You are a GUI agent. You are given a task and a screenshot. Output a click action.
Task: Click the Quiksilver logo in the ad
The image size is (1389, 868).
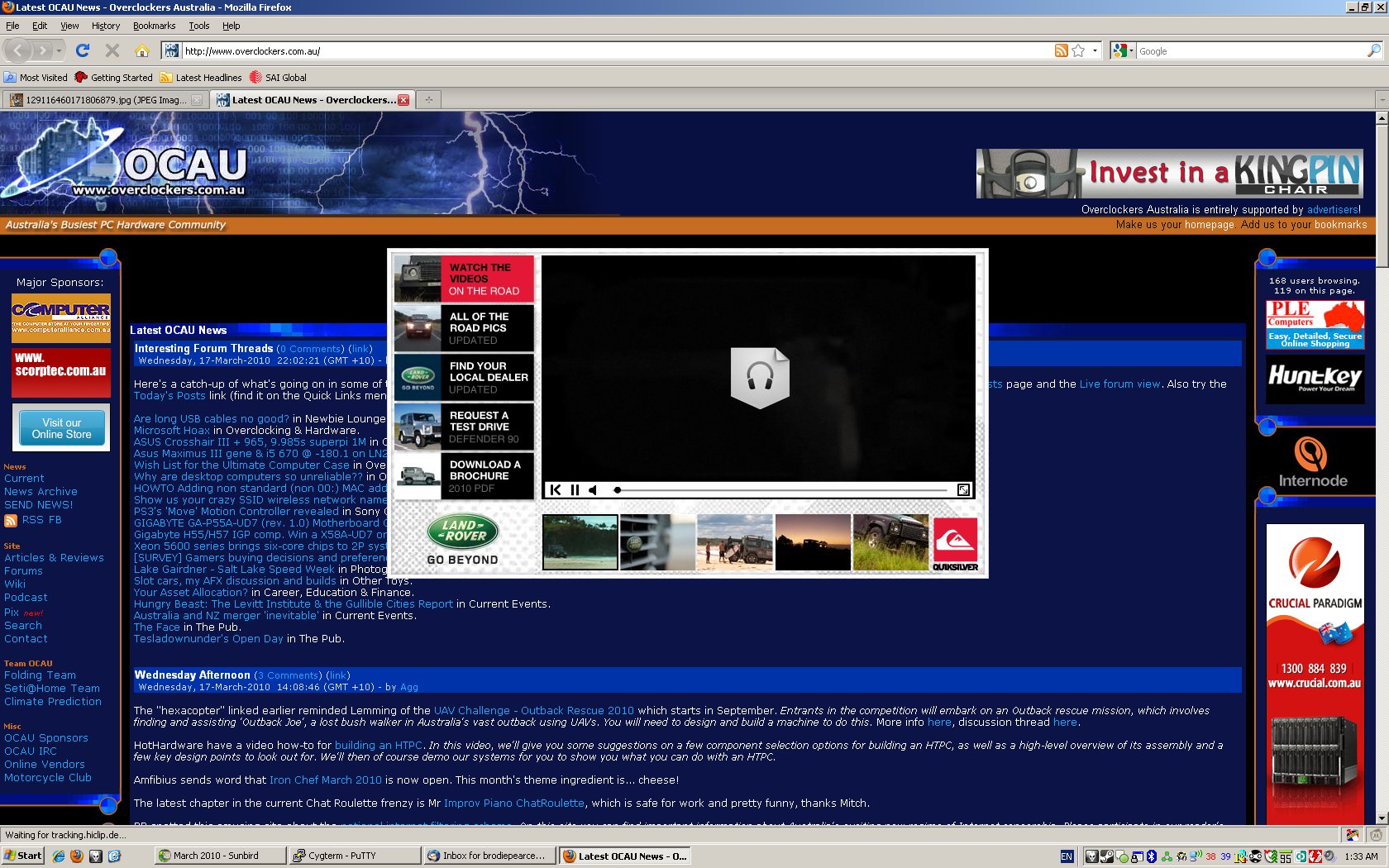(x=955, y=543)
